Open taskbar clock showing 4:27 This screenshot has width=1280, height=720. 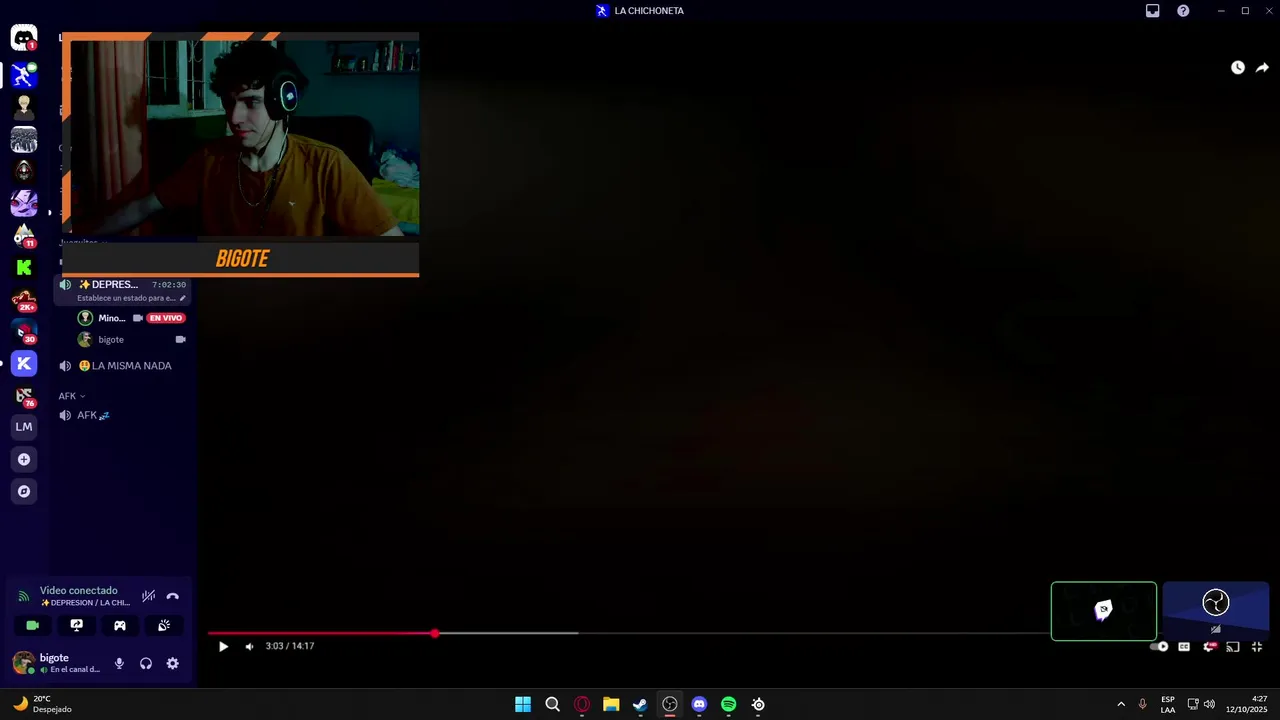click(1248, 704)
